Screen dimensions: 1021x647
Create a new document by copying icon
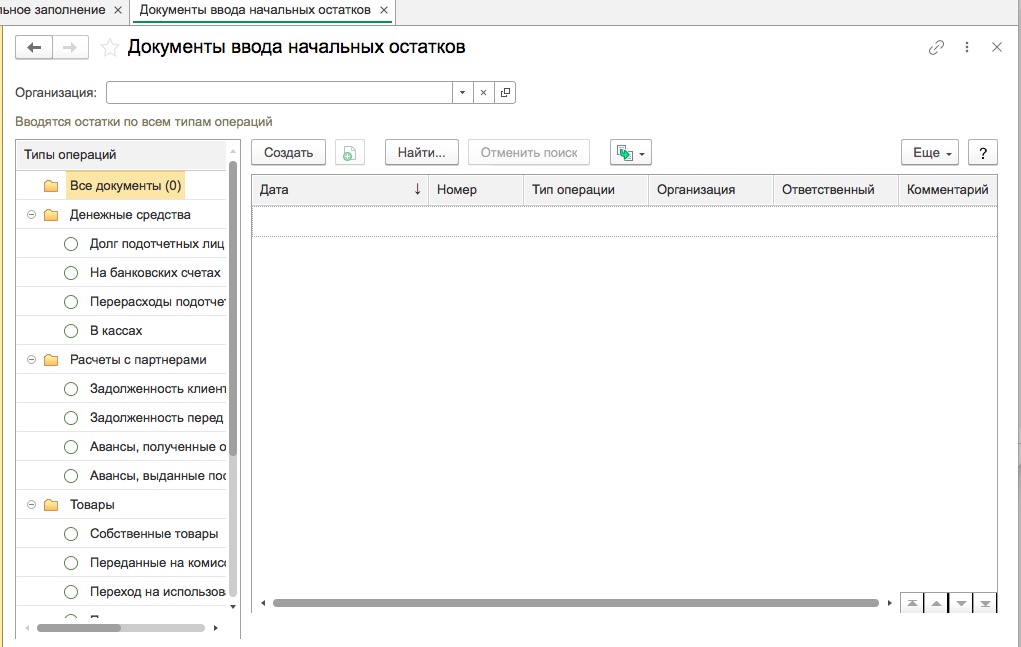click(x=350, y=153)
